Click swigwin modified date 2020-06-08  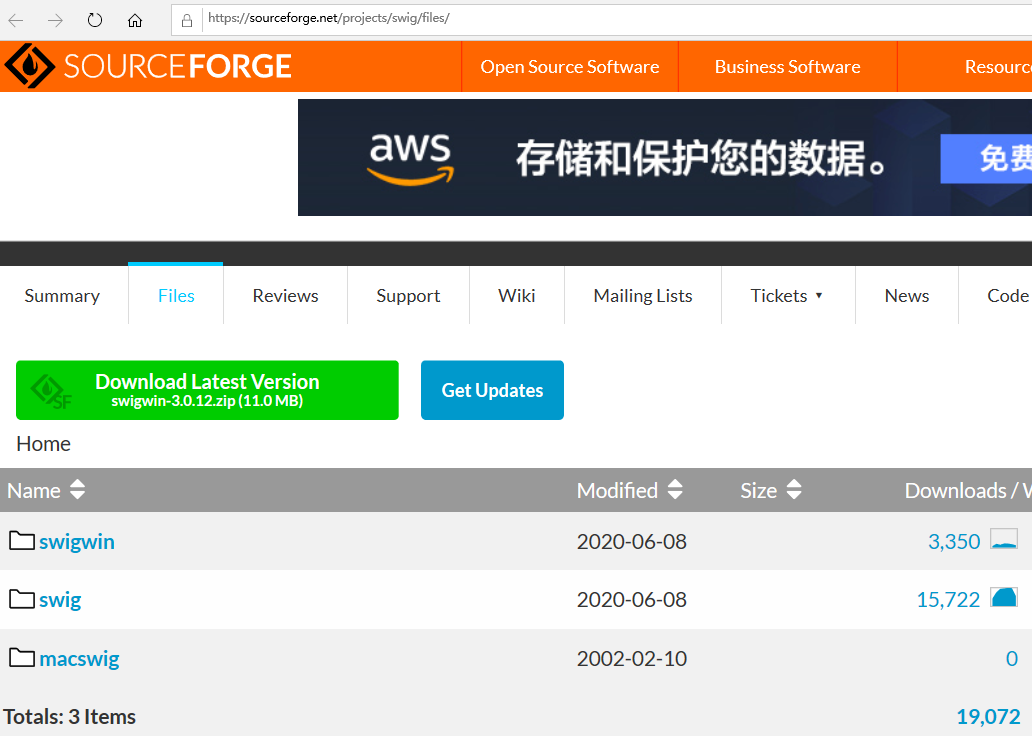point(632,541)
